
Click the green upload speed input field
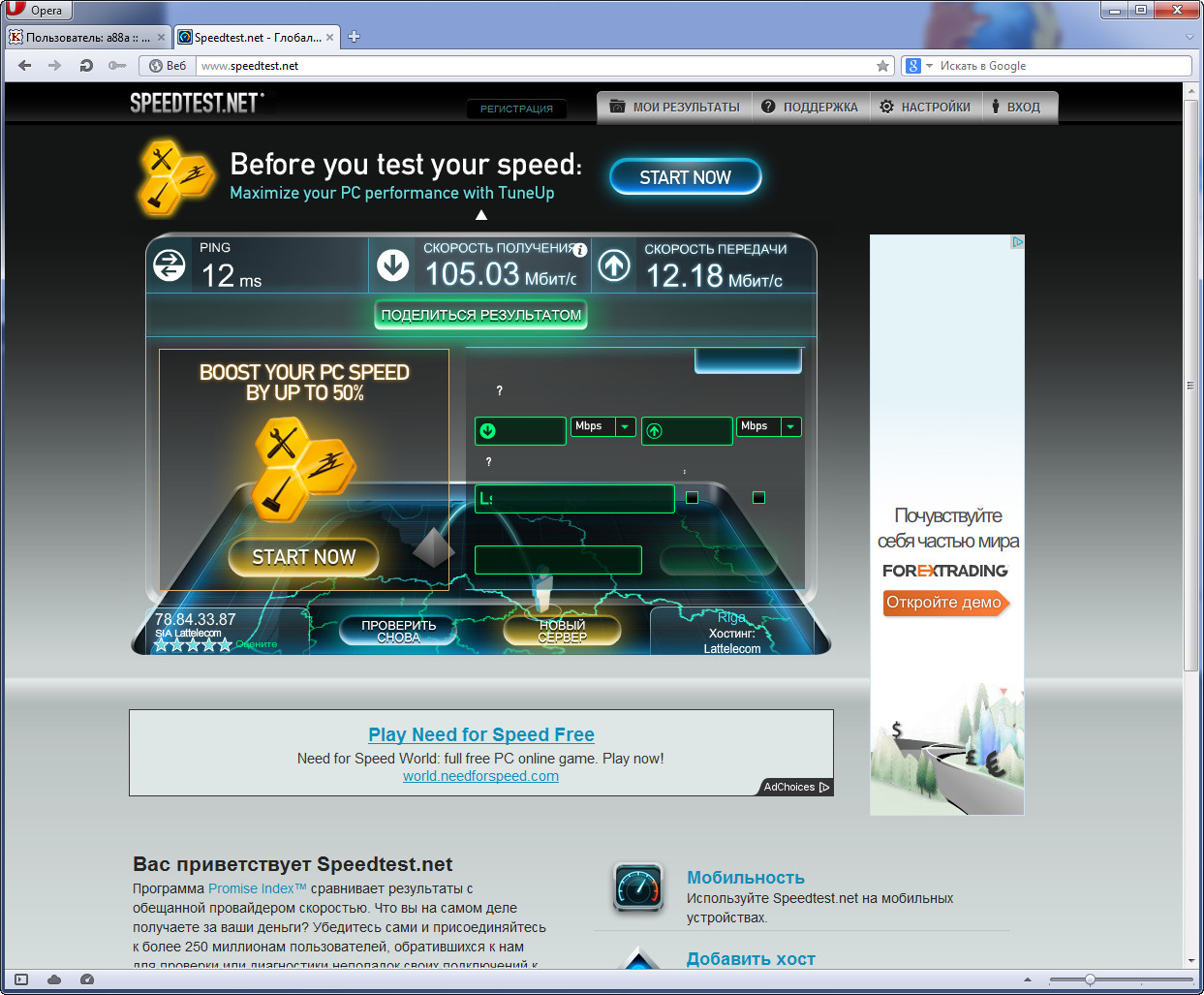point(687,431)
